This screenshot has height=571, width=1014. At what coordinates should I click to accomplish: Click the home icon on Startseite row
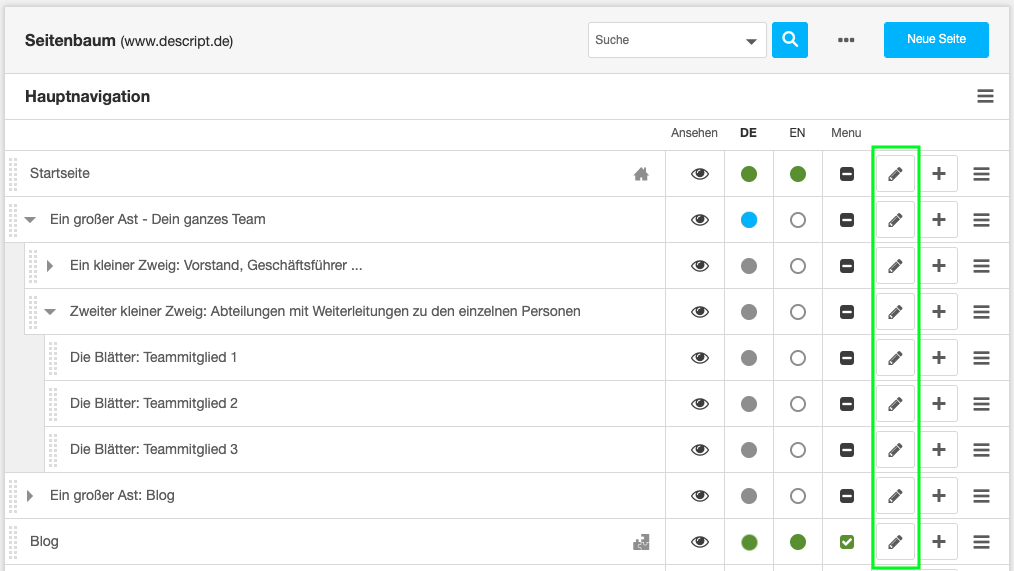coord(641,174)
